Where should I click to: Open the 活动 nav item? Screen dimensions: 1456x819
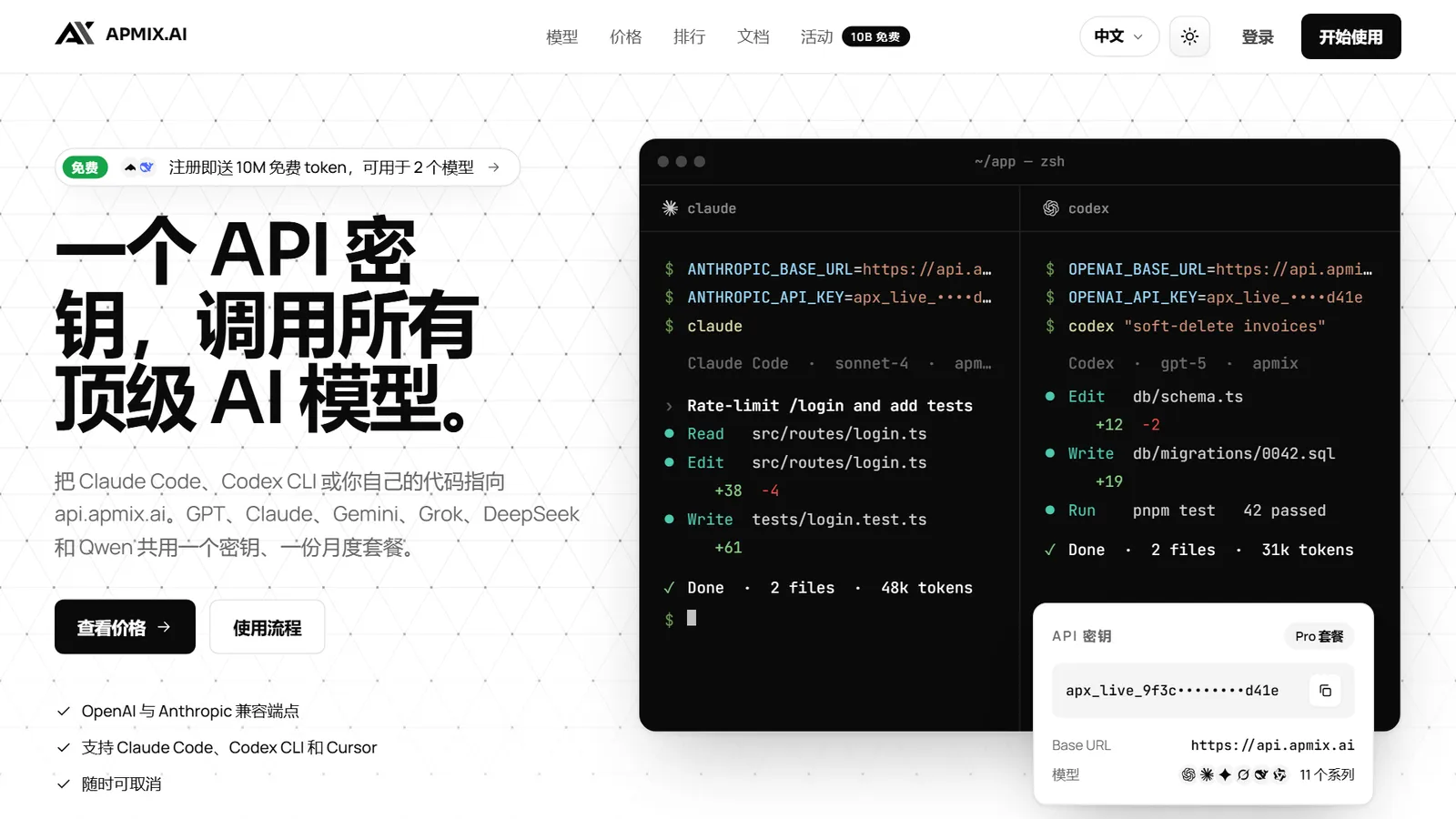(x=816, y=36)
